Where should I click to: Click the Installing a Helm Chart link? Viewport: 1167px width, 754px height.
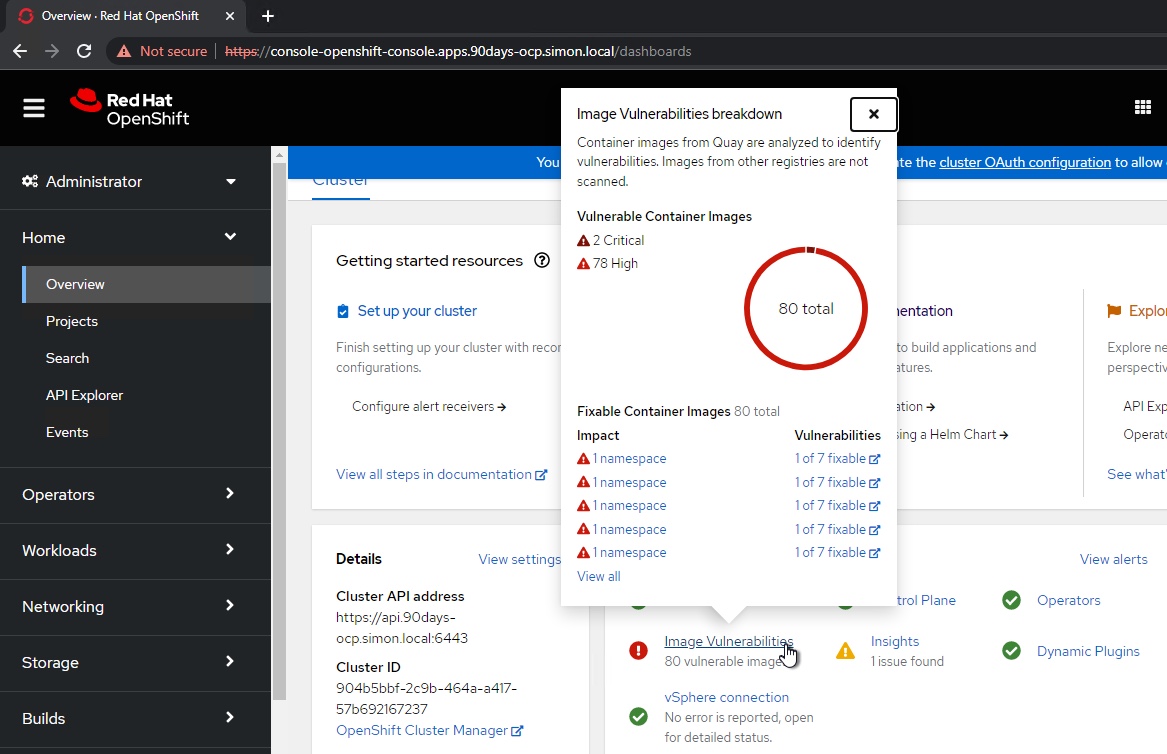(x=951, y=435)
